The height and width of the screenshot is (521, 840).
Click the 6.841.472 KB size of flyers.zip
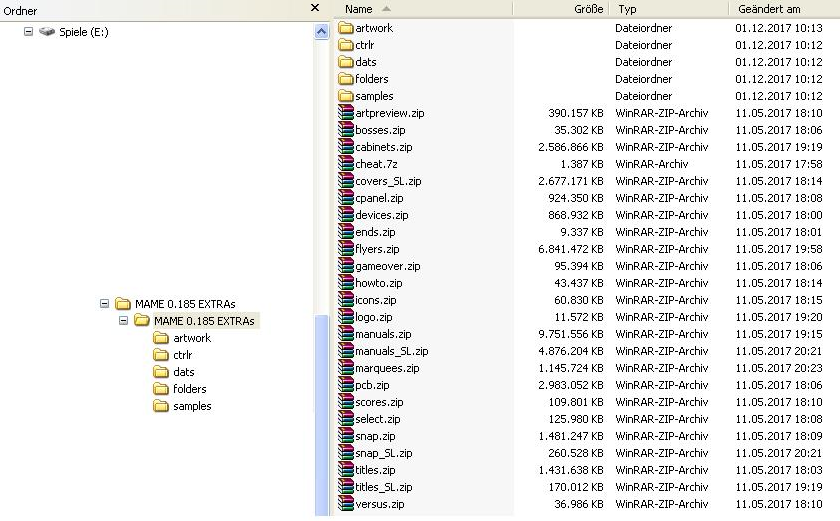tap(571, 249)
